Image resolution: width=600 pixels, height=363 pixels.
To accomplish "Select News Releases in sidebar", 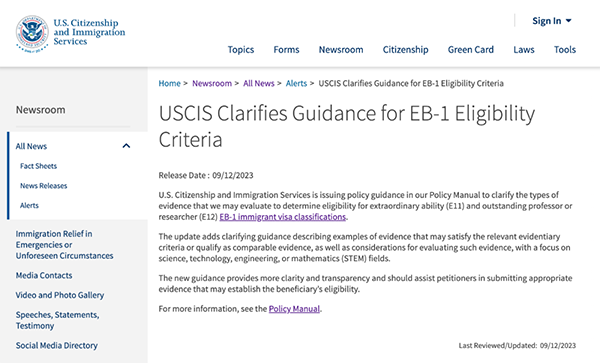I will (x=44, y=186).
